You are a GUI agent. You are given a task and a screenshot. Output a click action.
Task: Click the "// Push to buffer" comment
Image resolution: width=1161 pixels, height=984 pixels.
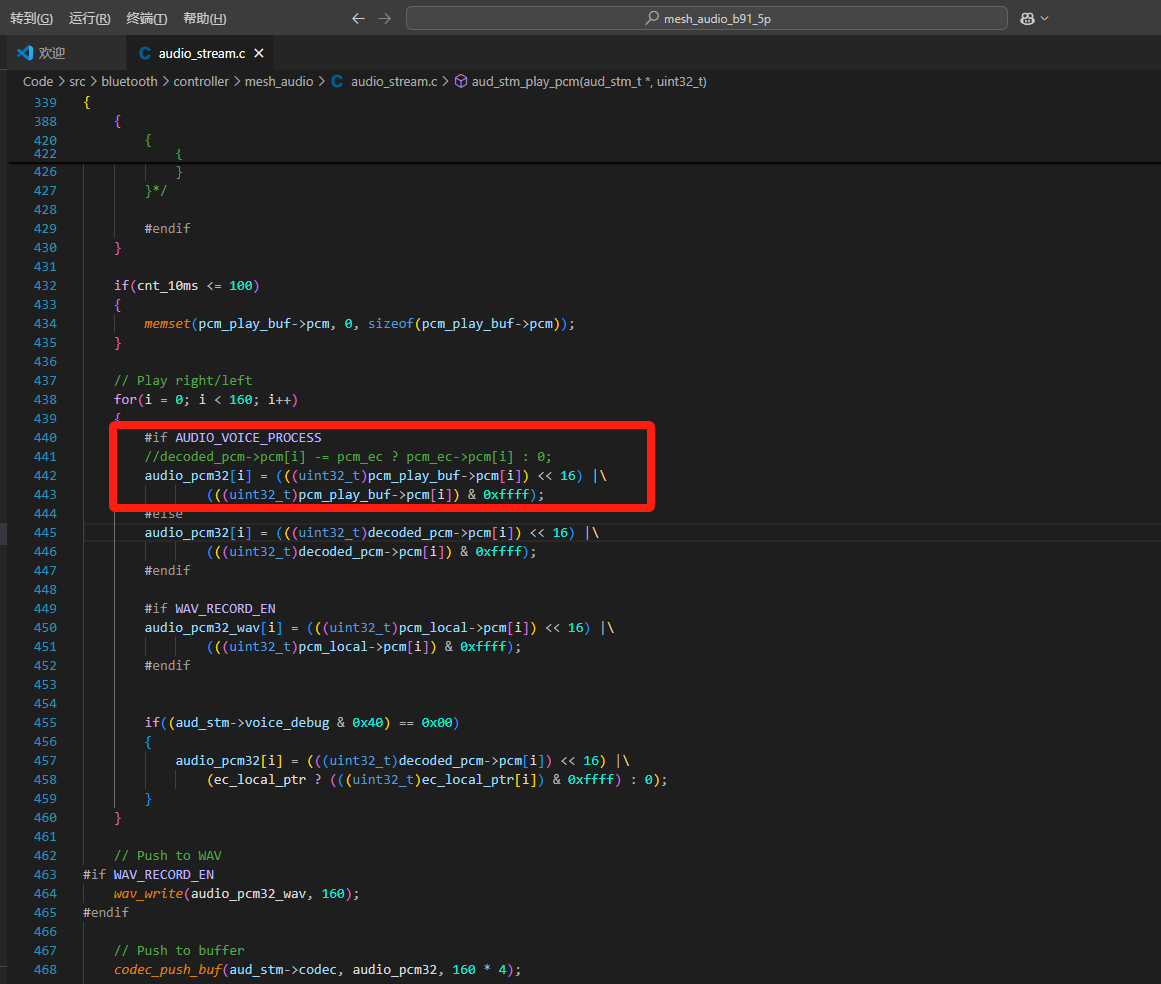click(179, 951)
